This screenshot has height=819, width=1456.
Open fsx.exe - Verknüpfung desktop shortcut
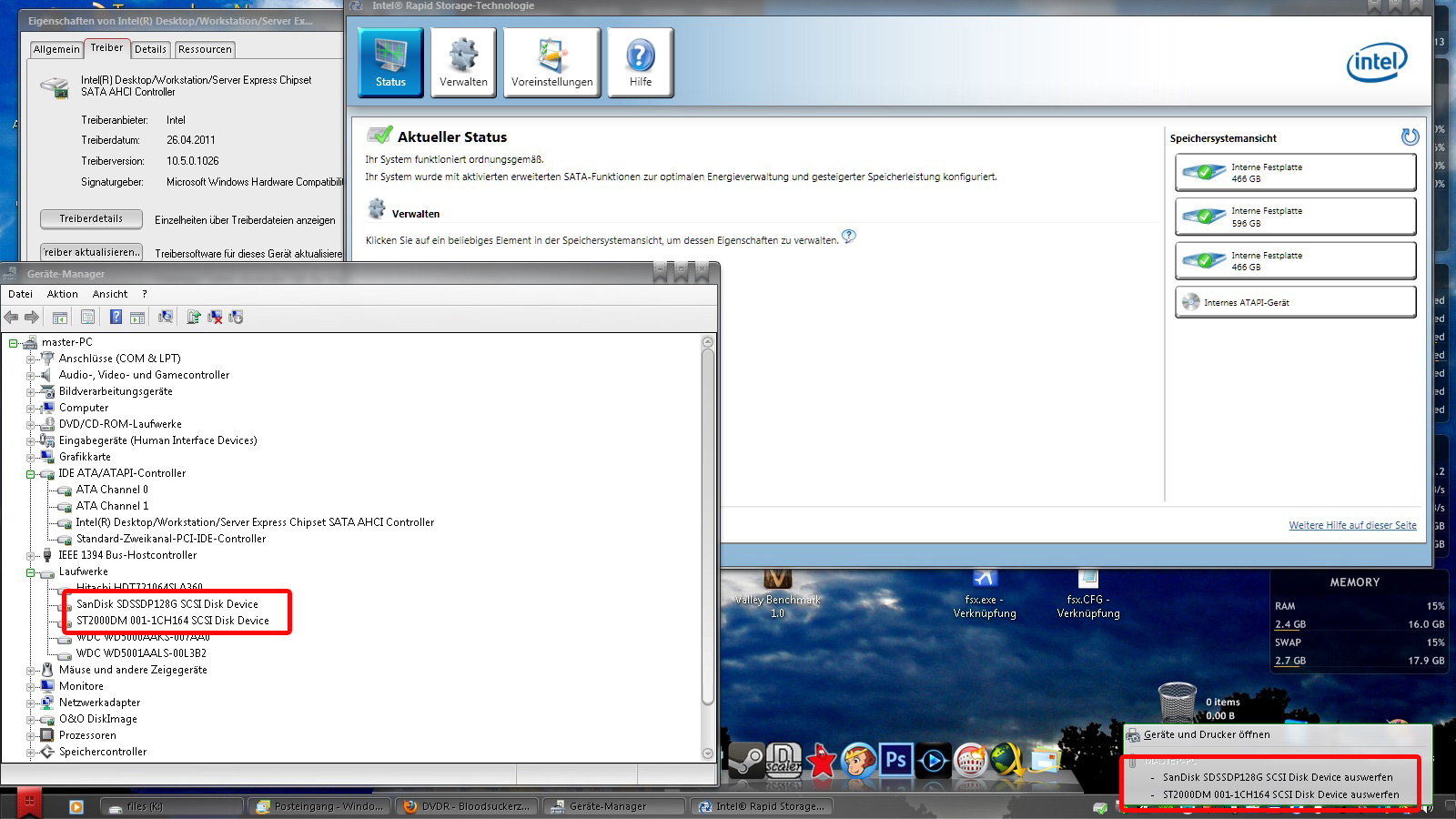(985, 593)
